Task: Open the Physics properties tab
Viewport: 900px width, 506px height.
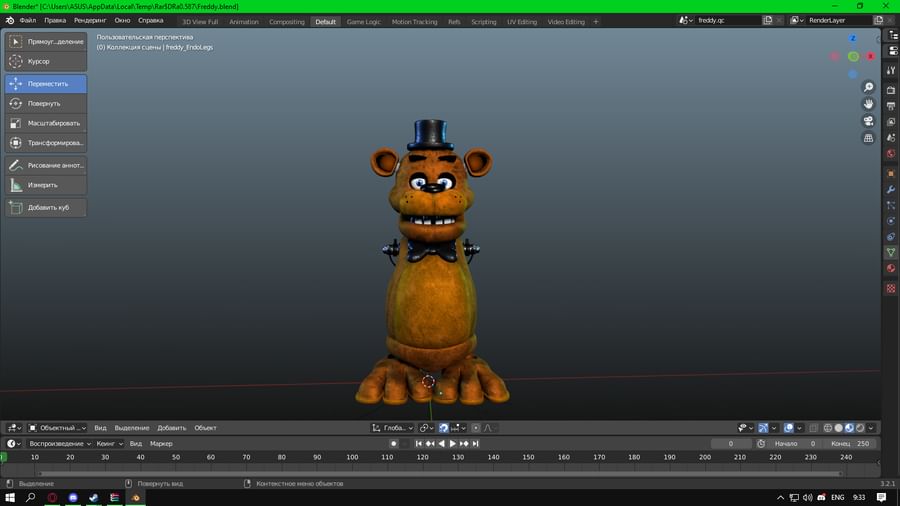Action: point(891,221)
